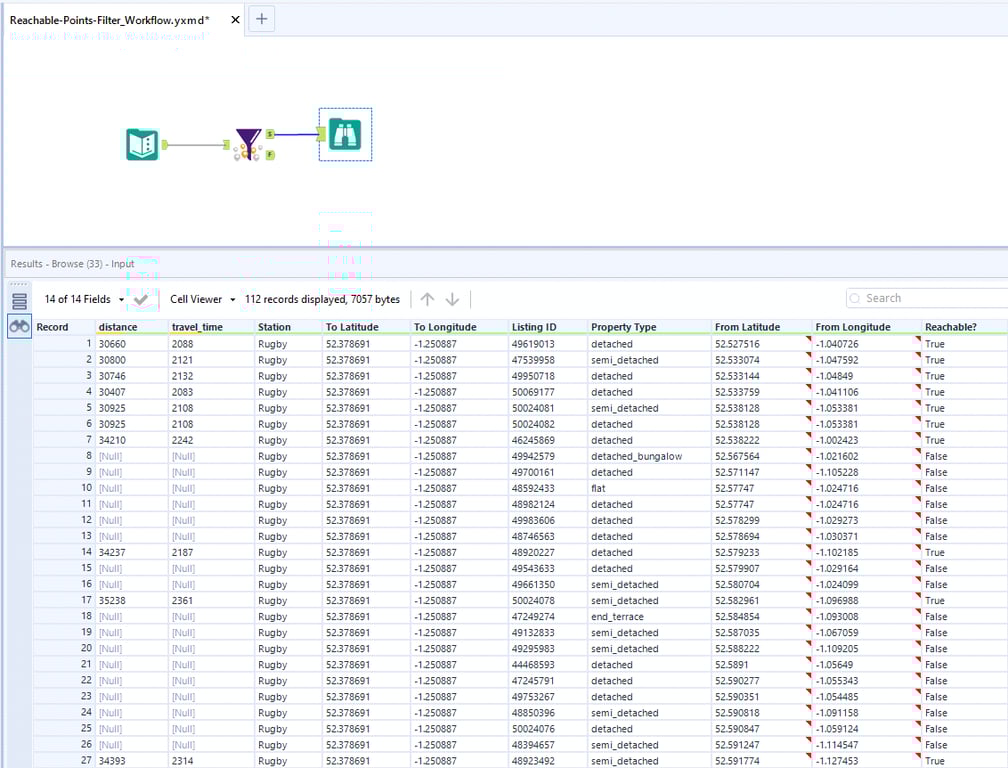Select the Input Data tool on canvas

point(143,145)
